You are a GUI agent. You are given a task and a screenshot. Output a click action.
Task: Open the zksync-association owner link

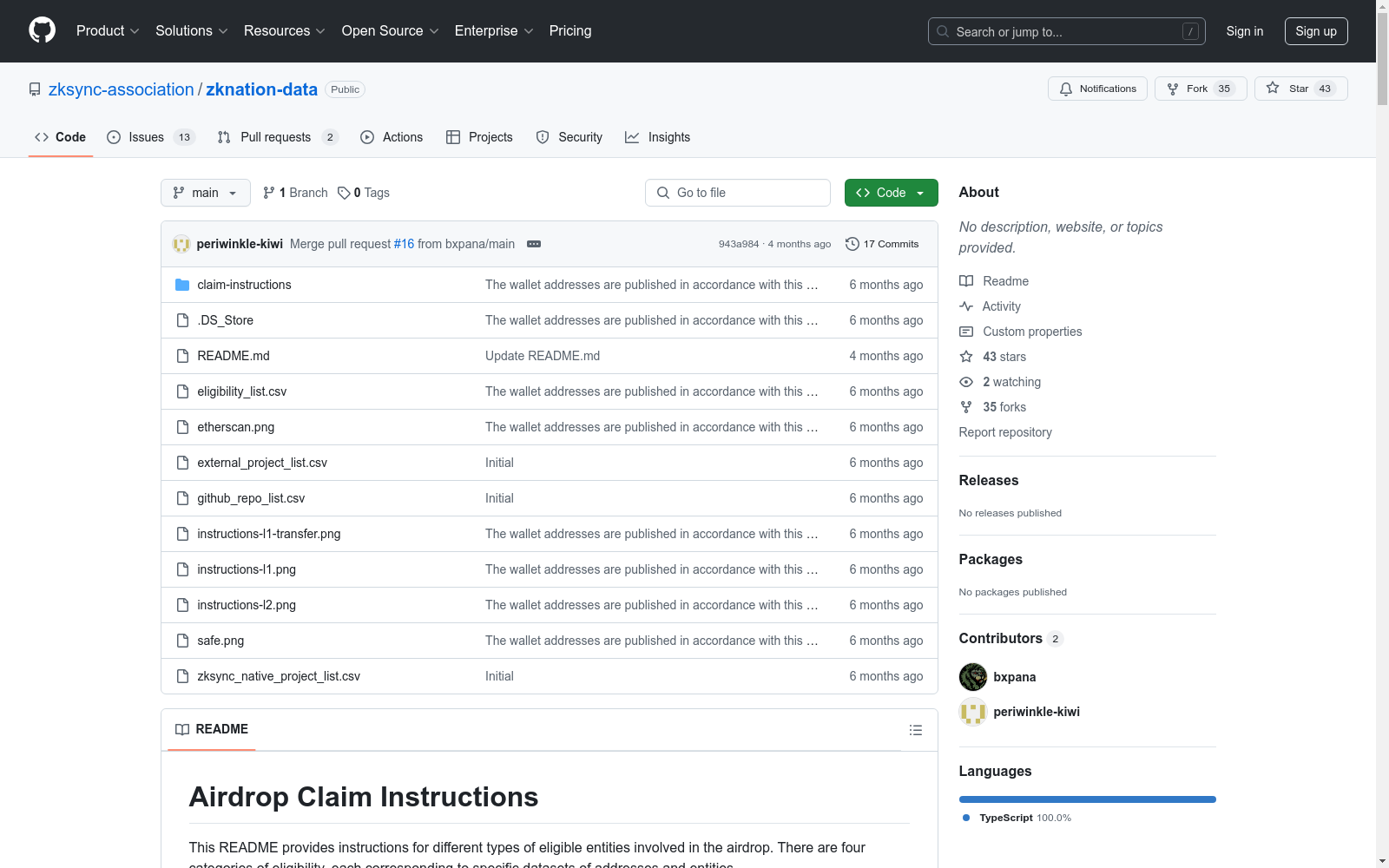pyautogui.click(x=122, y=89)
